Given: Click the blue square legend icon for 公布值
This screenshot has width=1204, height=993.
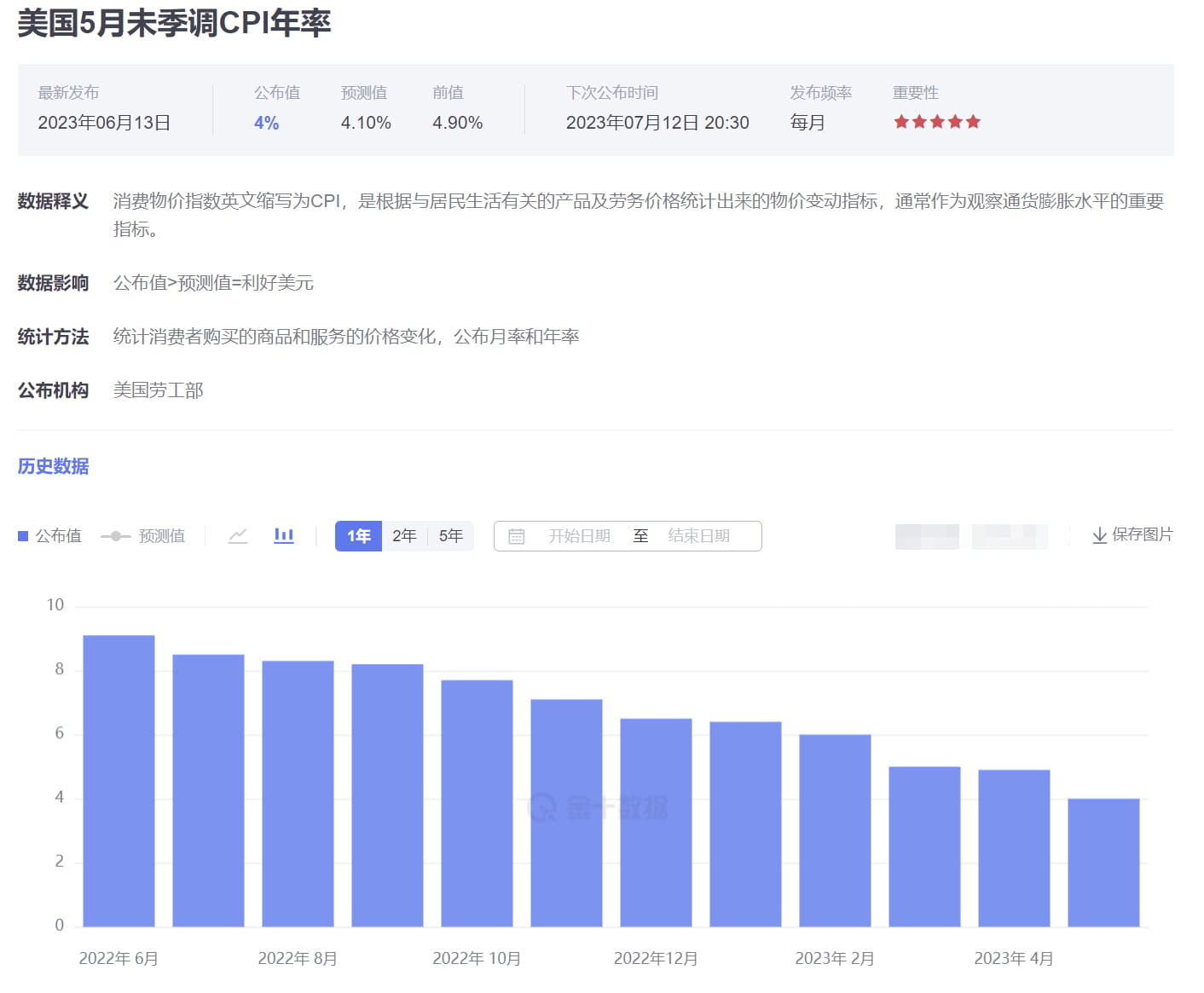Looking at the screenshot, I should pyautogui.click(x=22, y=535).
